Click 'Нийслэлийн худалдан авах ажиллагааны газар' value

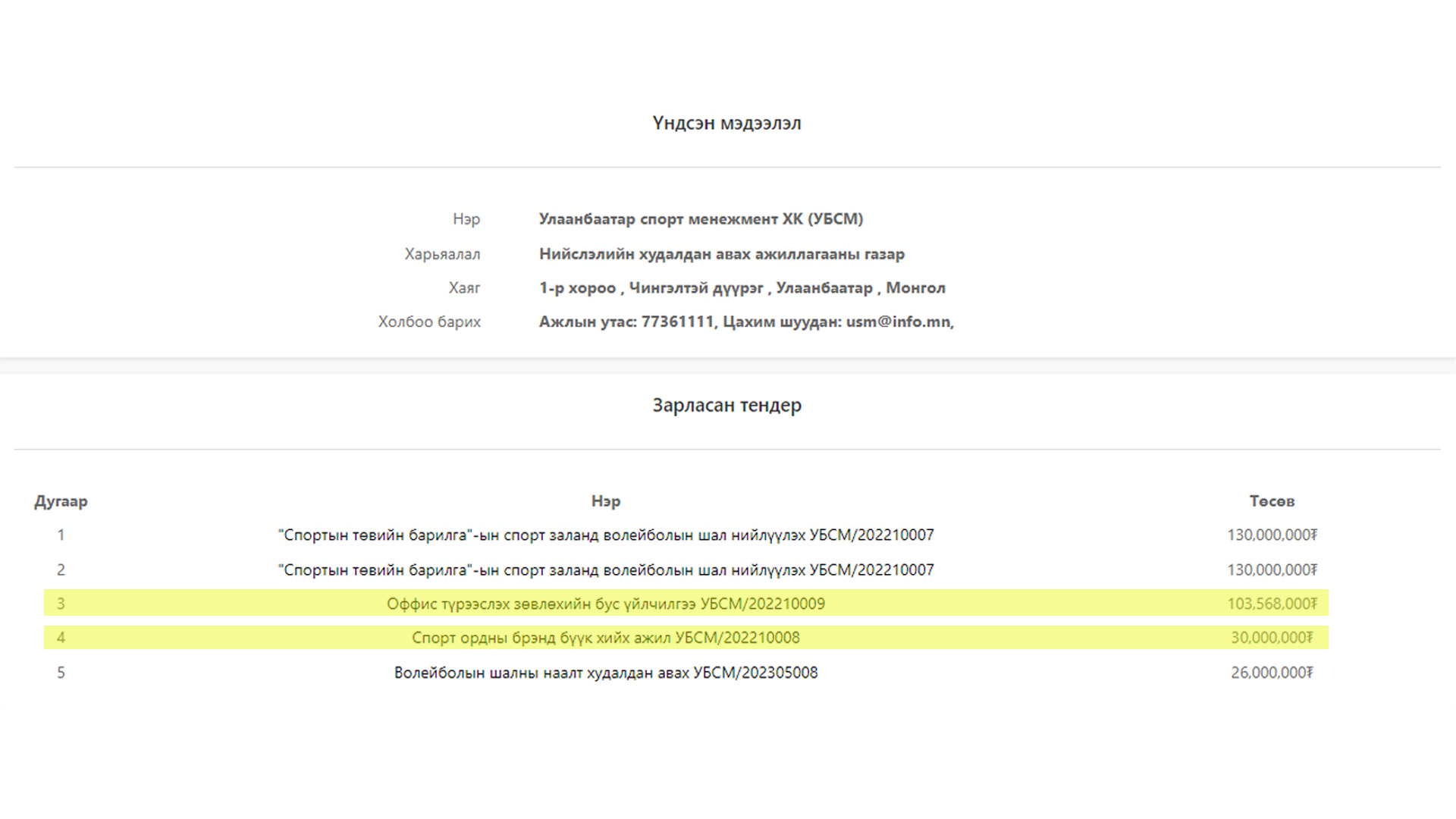click(x=722, y=254)
